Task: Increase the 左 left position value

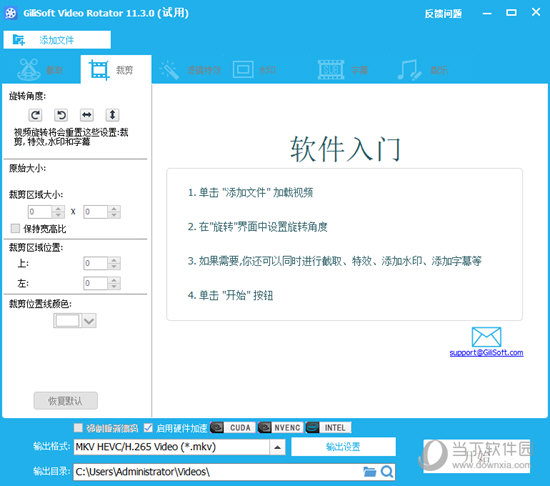Action: [x=114, y=280]
